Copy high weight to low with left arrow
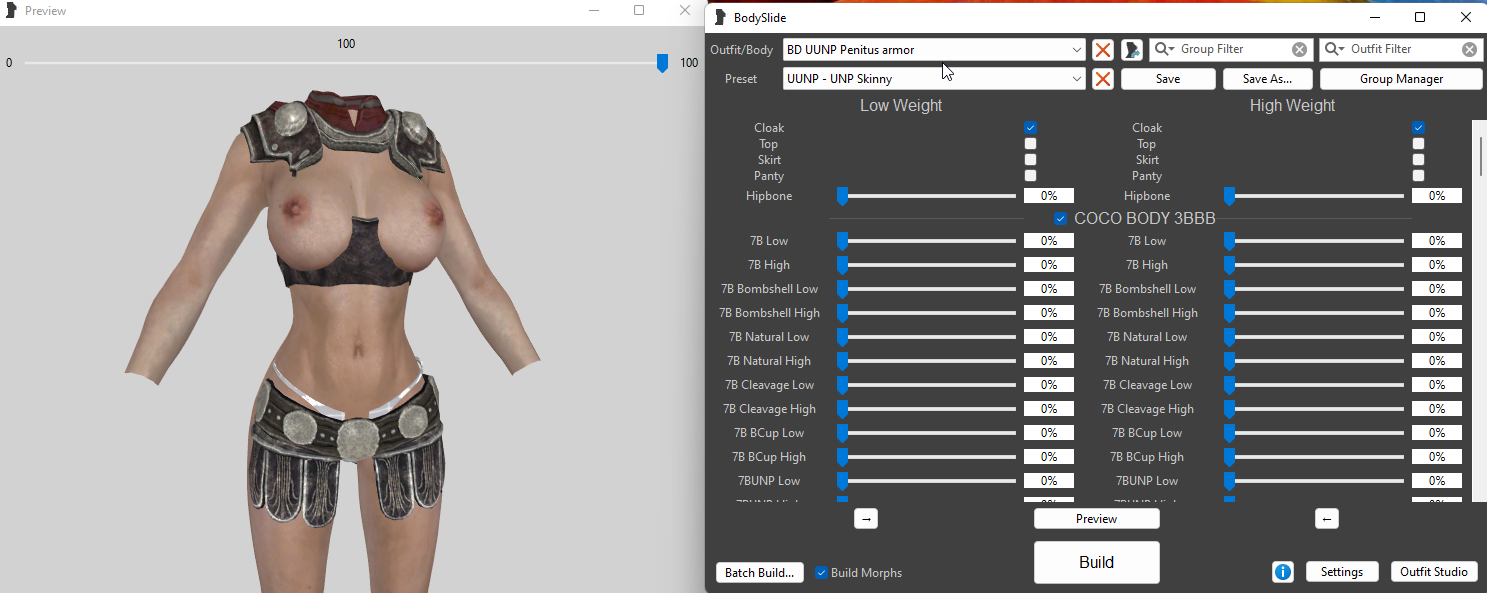Viewport: 1487px width, 593px height. point(1327,519)
